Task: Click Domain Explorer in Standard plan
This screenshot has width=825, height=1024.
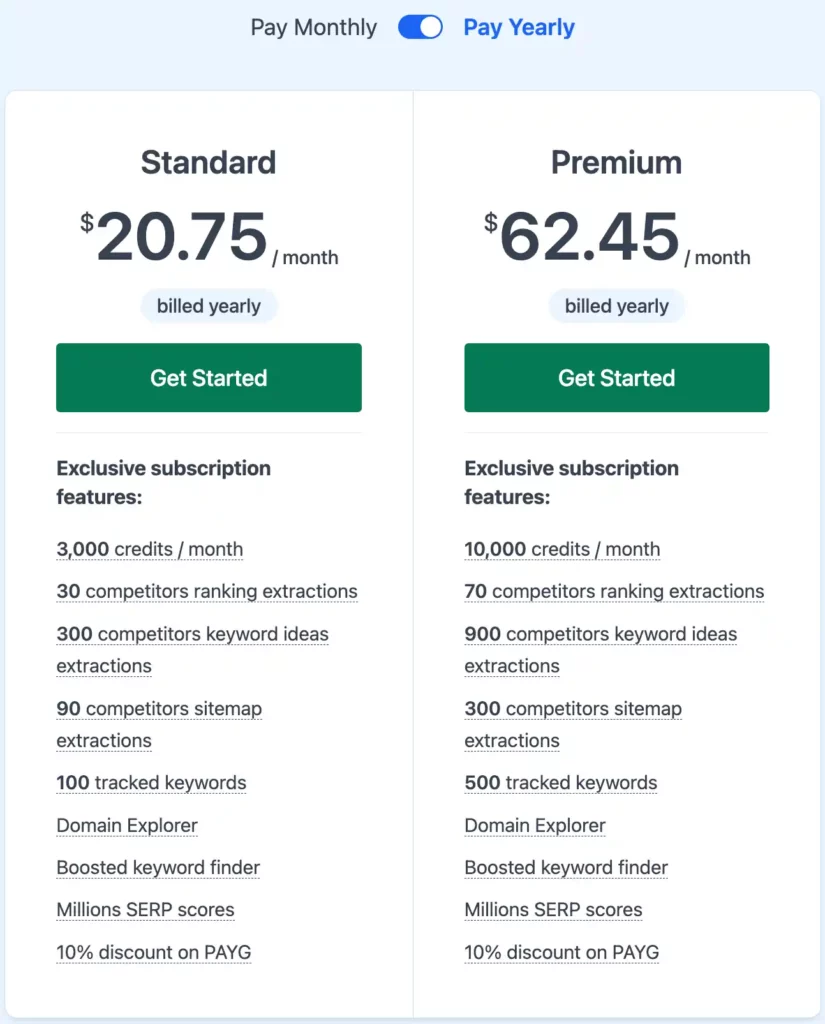Action: point(127,825)
